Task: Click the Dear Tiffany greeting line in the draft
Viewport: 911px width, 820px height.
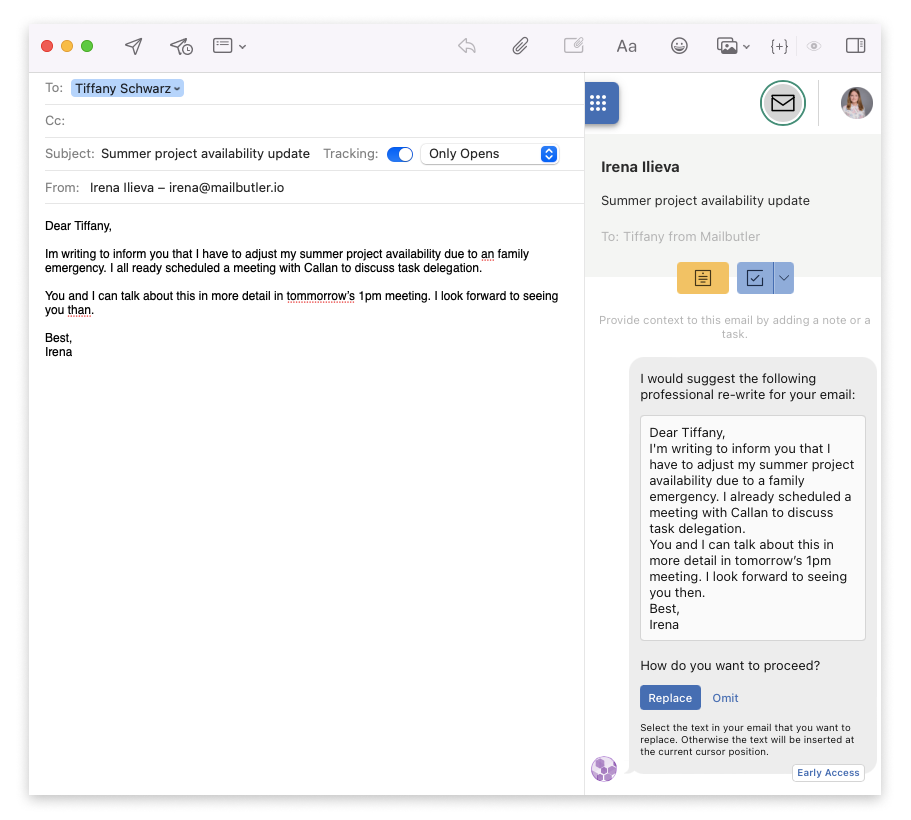Action: [x=78, y=225]
